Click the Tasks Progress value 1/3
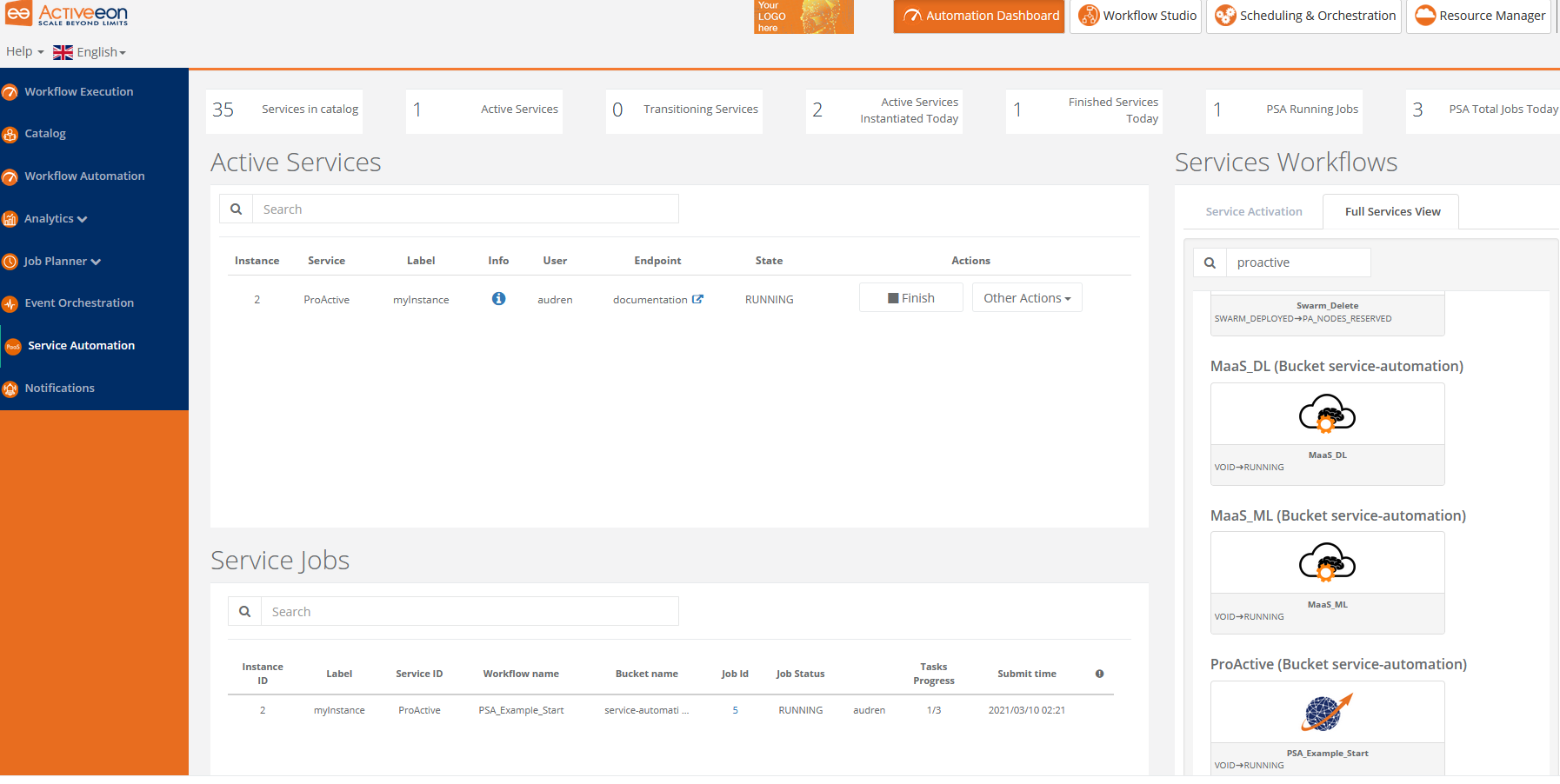This screenshot has width=1560, height=784. (x=934, y=710)
